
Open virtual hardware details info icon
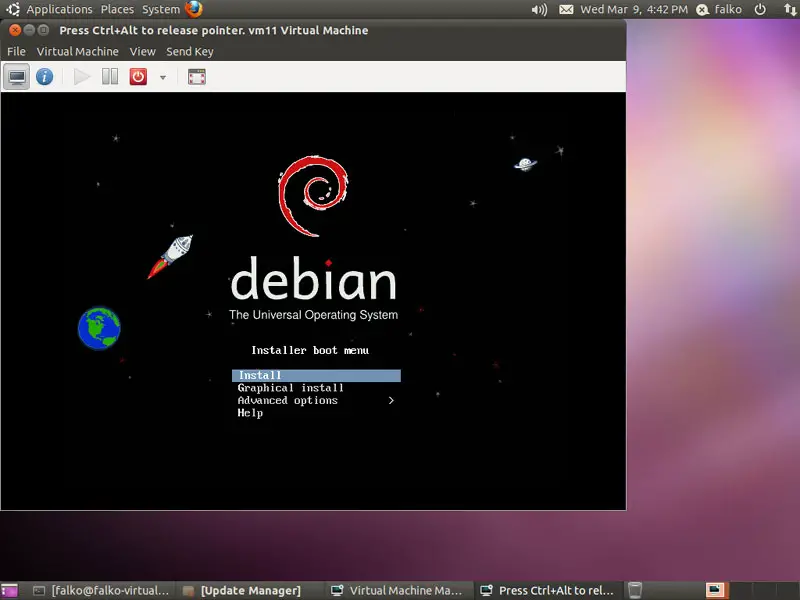tap(44, 77)
